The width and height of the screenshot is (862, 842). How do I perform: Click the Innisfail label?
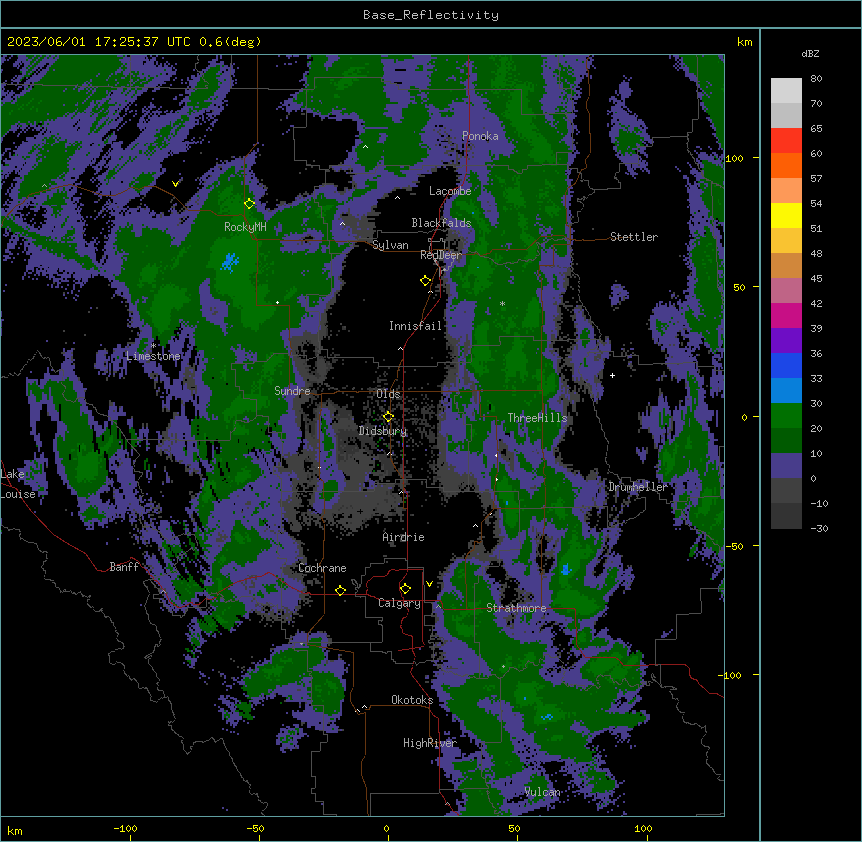point(415,326)
